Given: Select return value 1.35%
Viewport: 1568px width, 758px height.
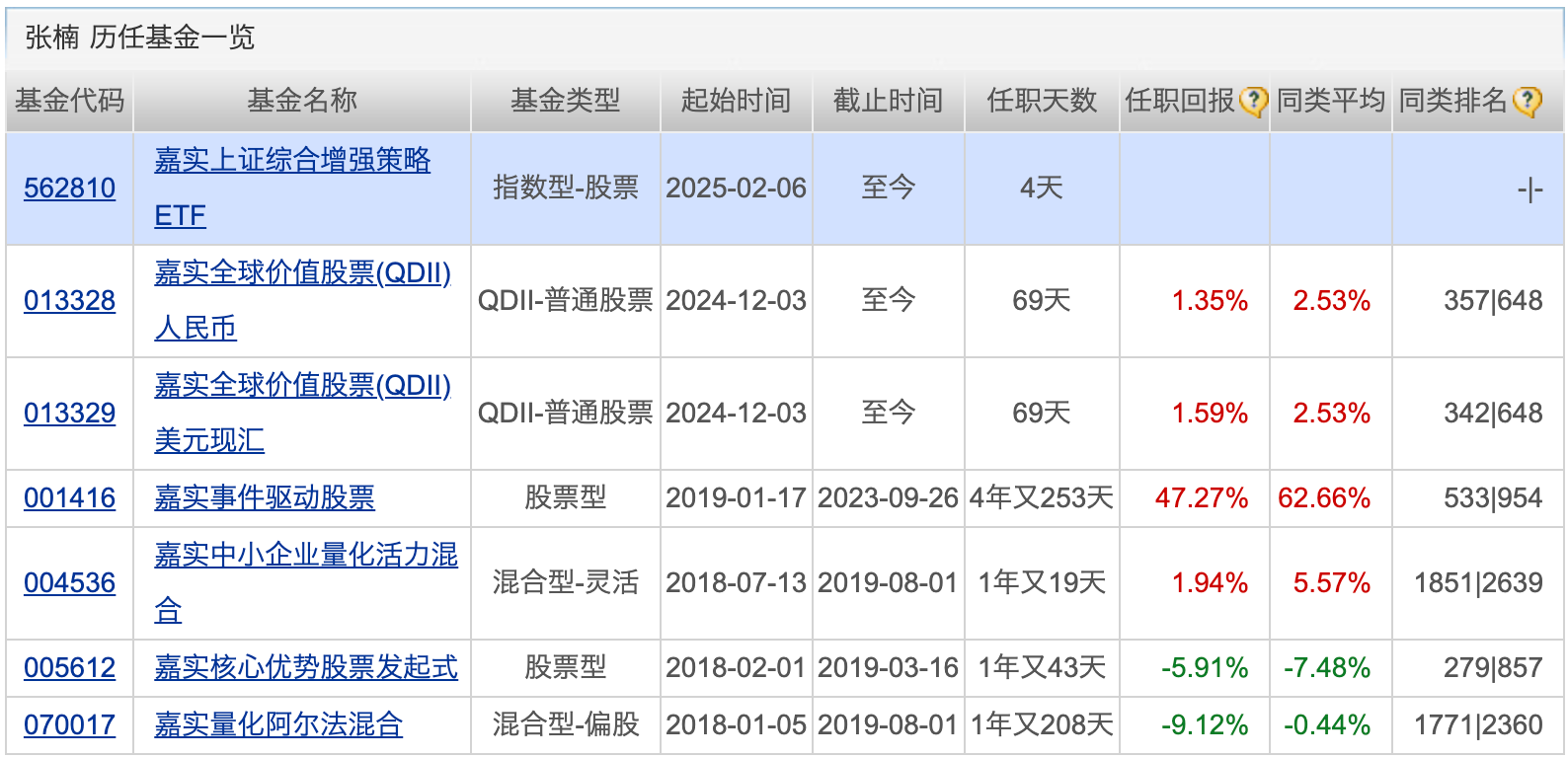Looking at the screenshot, I should coord(1210,300).
